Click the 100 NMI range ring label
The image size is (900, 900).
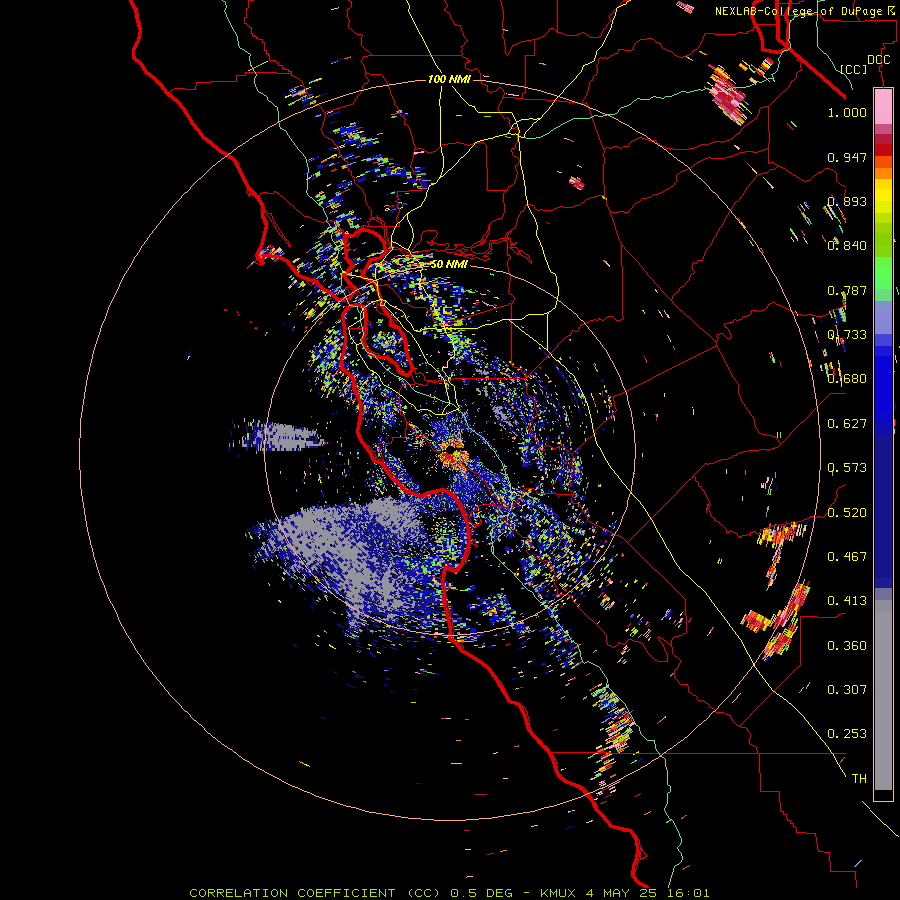pos(449,79)
